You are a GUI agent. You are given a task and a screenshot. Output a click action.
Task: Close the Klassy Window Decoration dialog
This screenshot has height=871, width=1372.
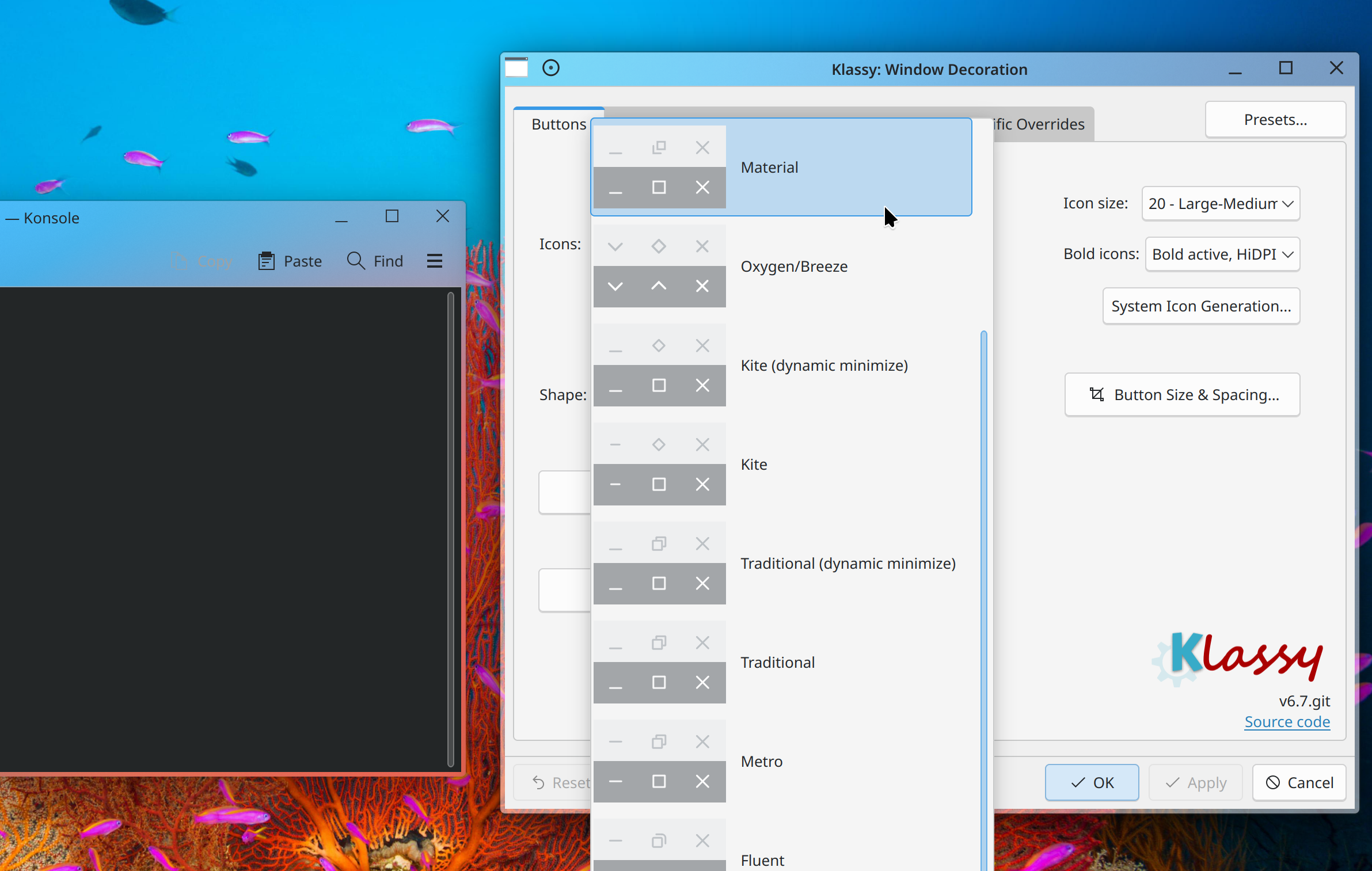point(1336,69)
